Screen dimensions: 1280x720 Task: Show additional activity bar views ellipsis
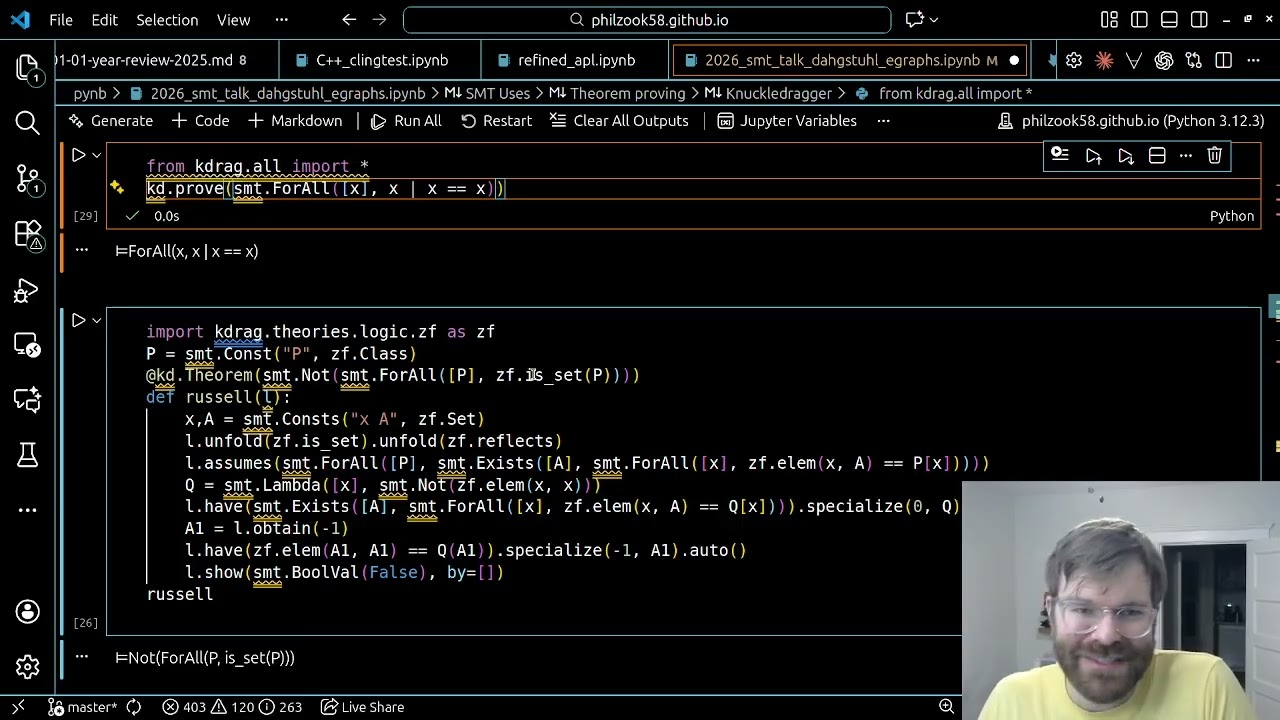(x=27, y=510)
